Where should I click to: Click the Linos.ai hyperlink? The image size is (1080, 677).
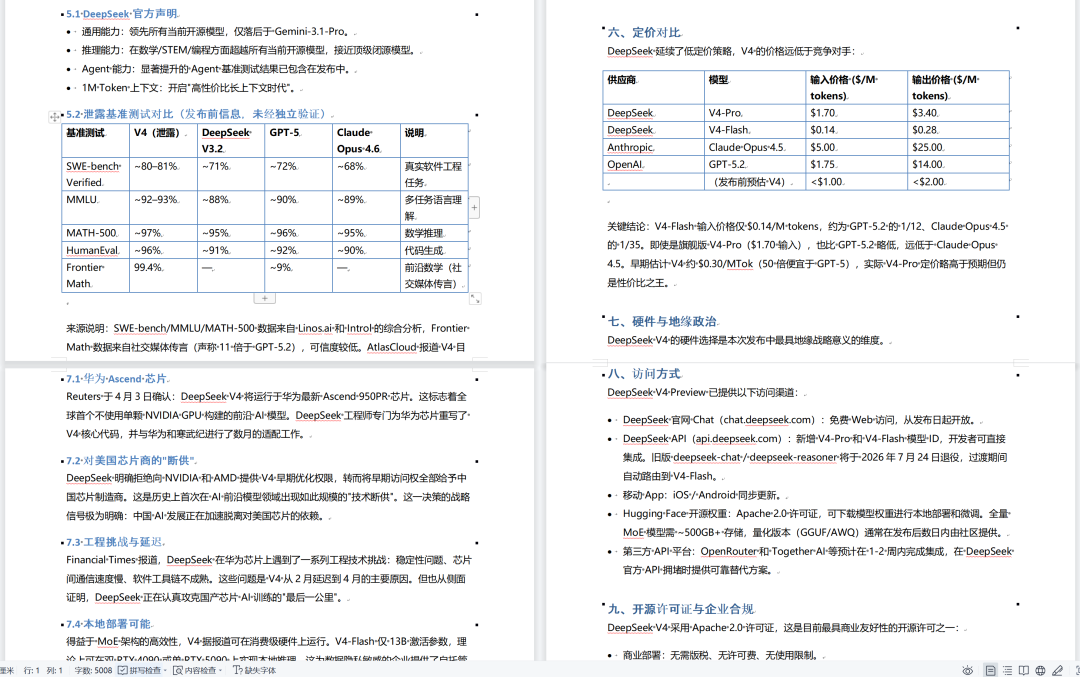coord(314,329)
